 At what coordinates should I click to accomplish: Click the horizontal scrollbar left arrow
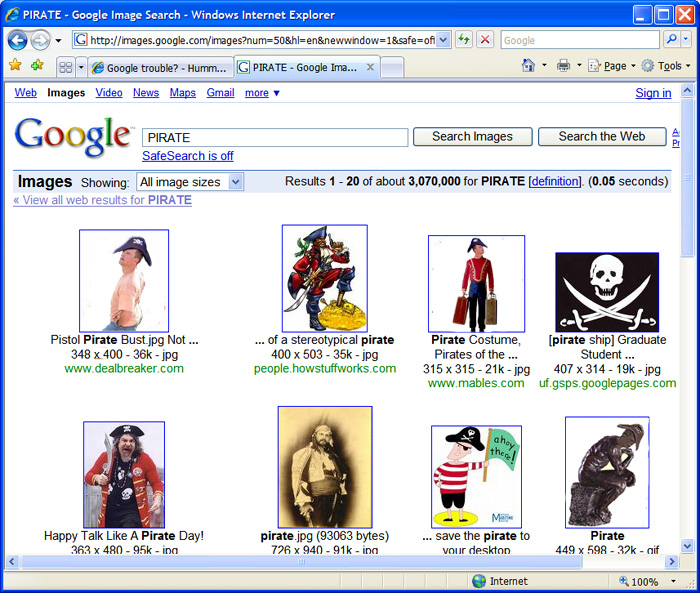point(12,562)
